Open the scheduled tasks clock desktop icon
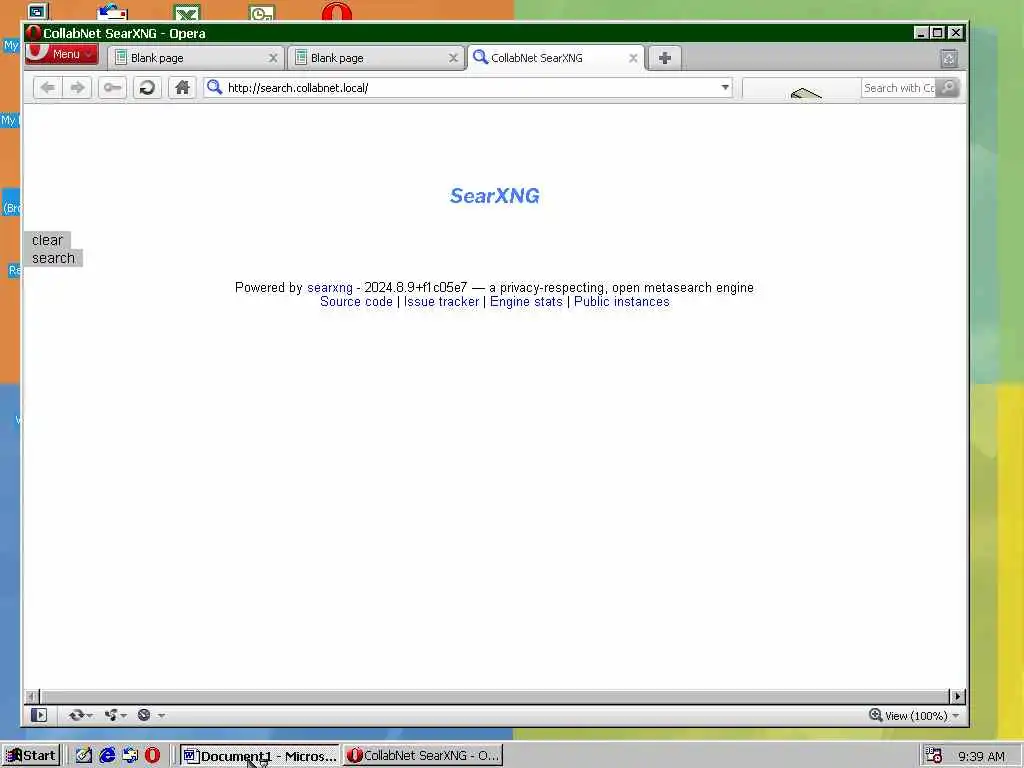Image resolution: width=1024 pixels, height=768 pixels. 262,12
